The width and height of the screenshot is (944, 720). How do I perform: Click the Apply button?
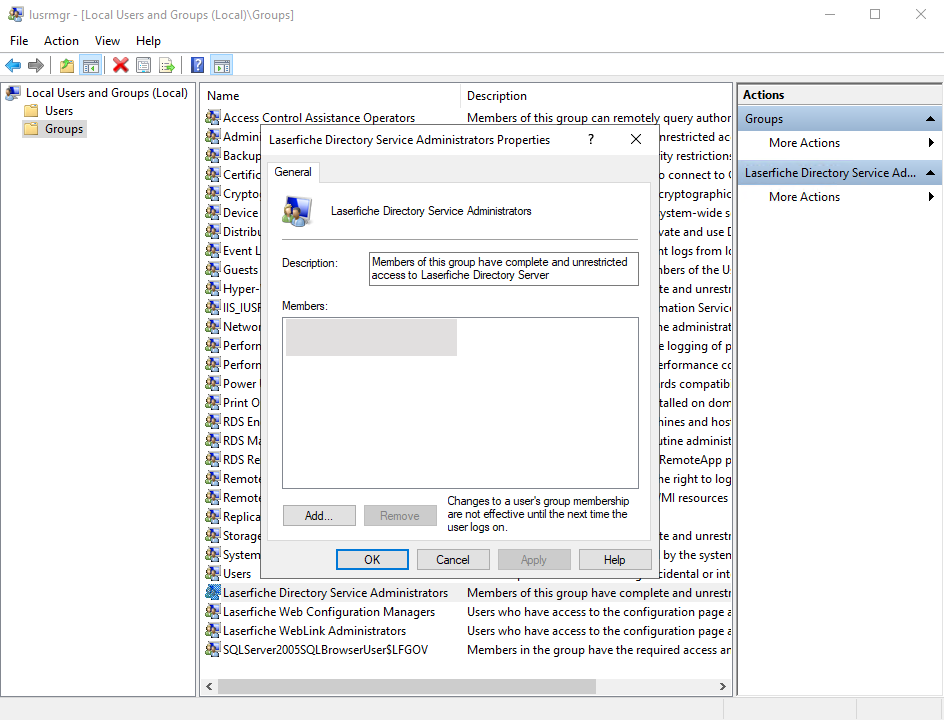(534, 560)
